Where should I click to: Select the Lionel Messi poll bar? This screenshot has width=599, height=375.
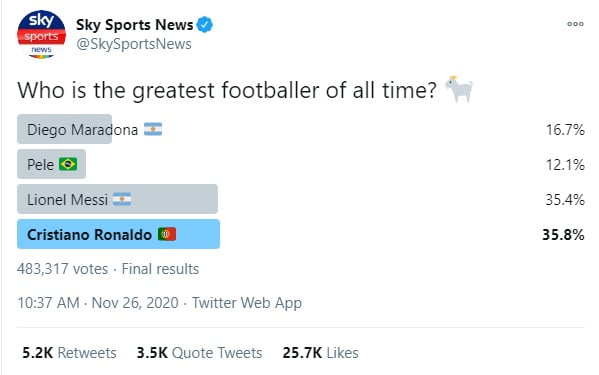point(117,199)
